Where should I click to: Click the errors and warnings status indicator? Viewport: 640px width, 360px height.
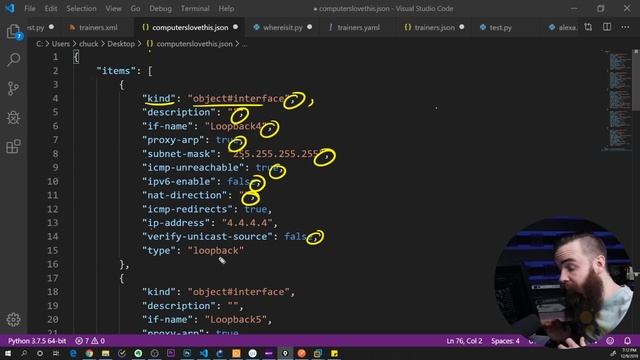90,341
